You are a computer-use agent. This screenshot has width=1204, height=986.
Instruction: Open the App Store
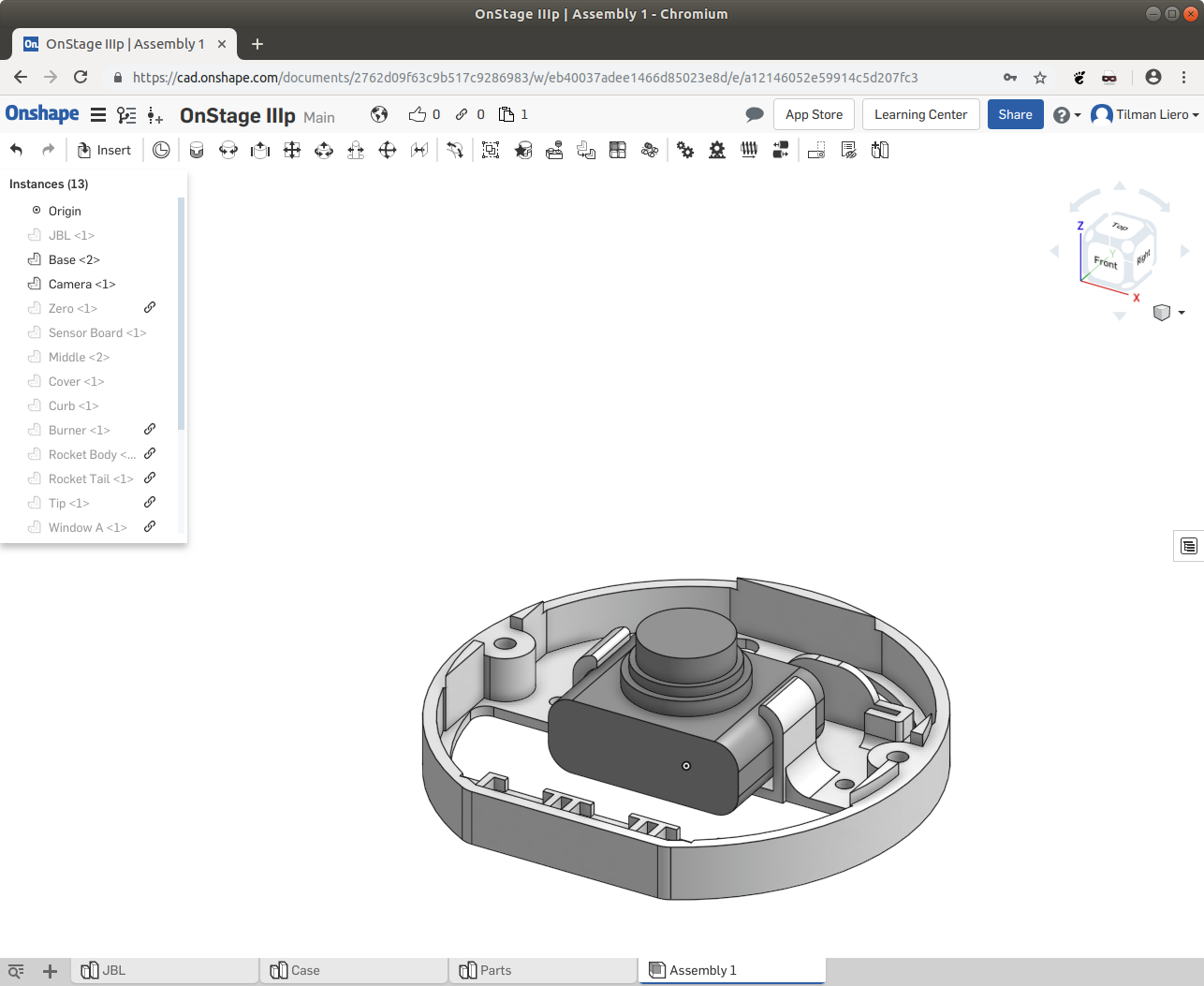(814, 114)
